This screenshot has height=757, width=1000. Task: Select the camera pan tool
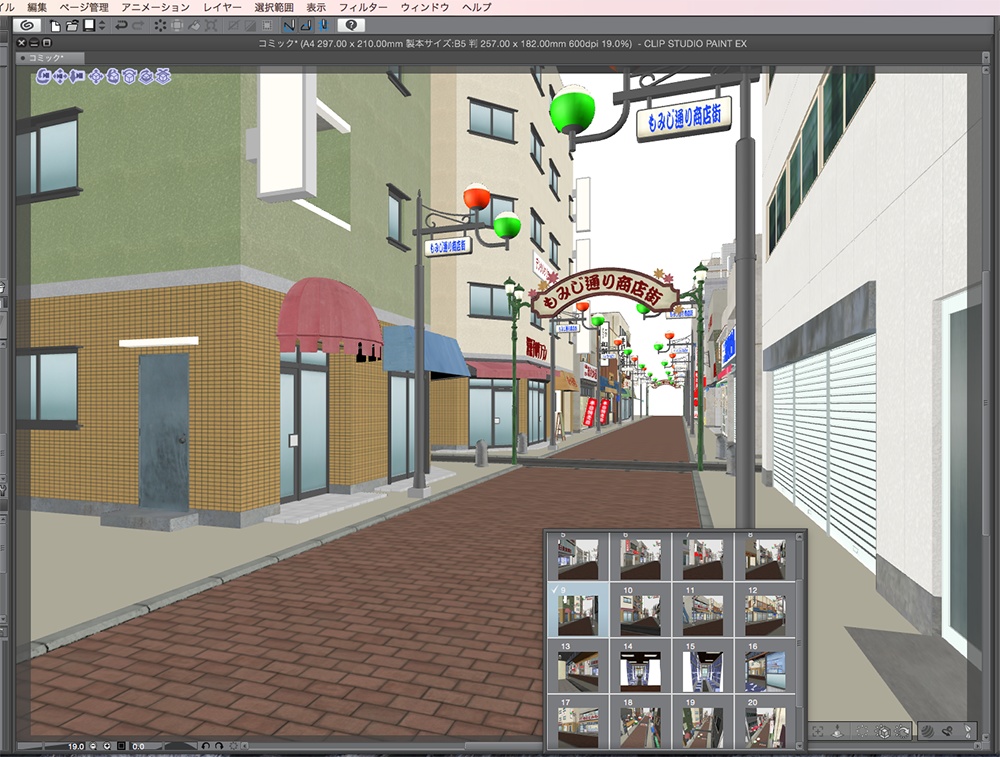(x=59, y=76)
